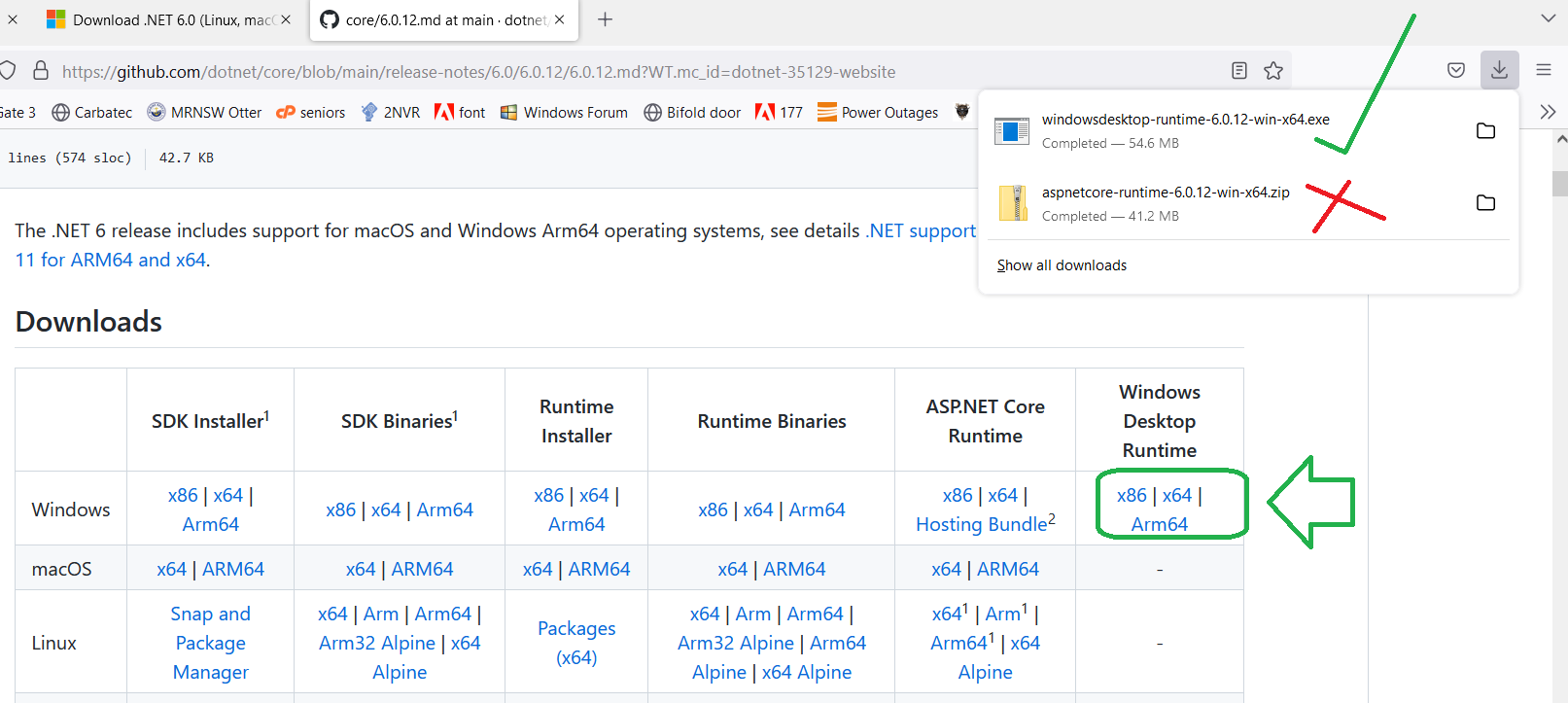This screenshot has width=1568, height=703.
Task: Select the core/6.0.12.md GitHub tab
Action: tap(443, 19)
